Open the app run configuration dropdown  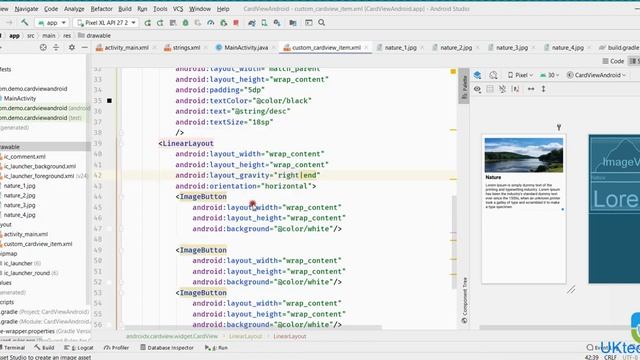pyautogui.click(x=52, y=23)
